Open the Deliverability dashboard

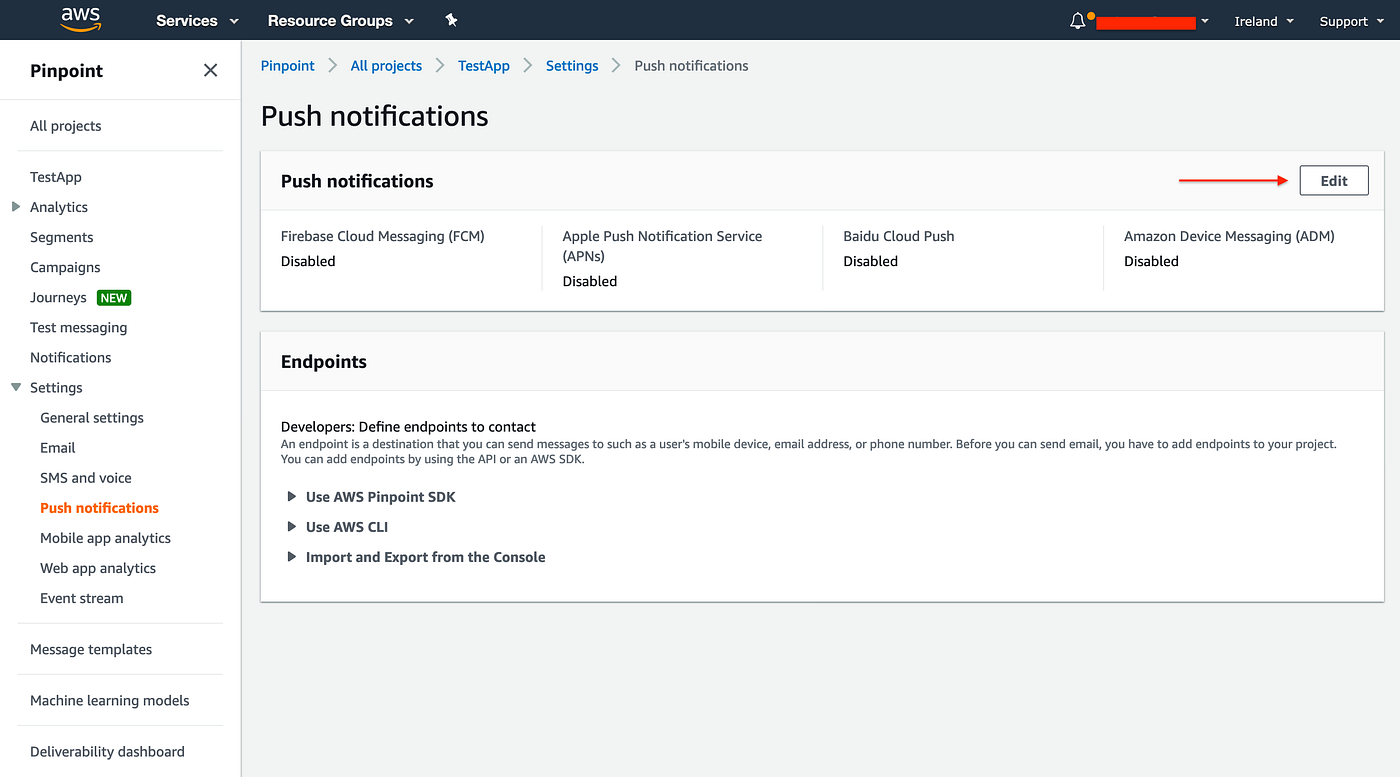point(107,751)
